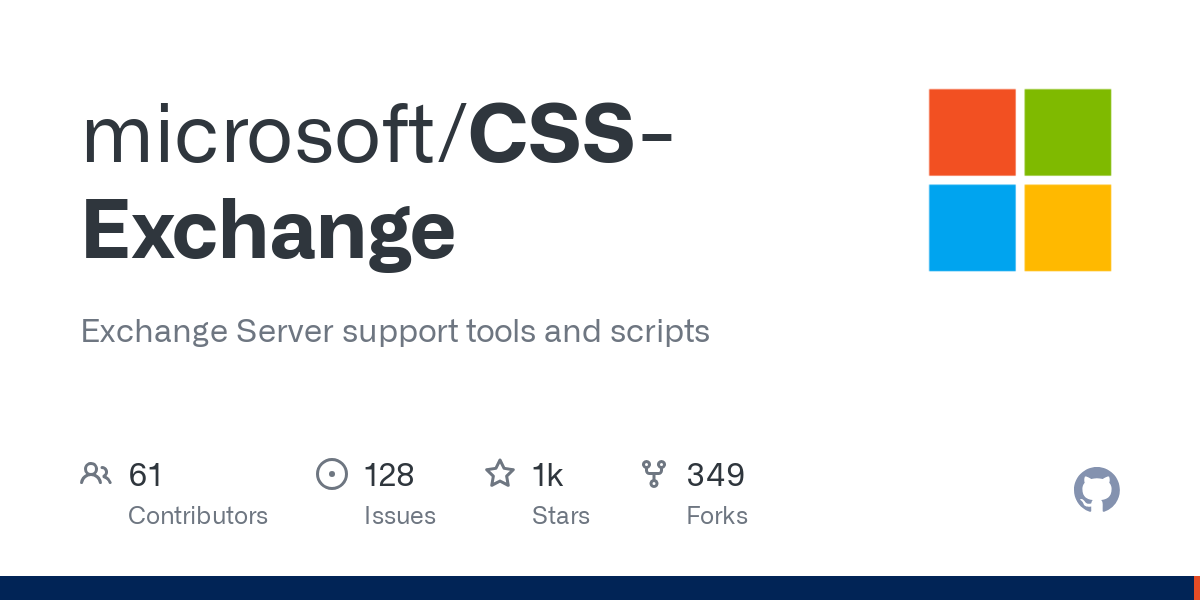The image size is (1200, 600).
Task: Open the GitHub Octocat logo
Action: tap(1096, 490)
